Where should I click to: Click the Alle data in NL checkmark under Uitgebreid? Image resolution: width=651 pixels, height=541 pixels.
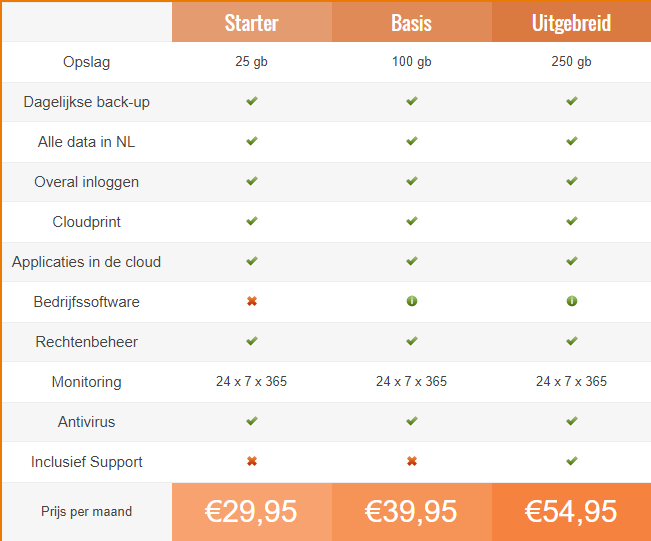[x=572, y=141]
